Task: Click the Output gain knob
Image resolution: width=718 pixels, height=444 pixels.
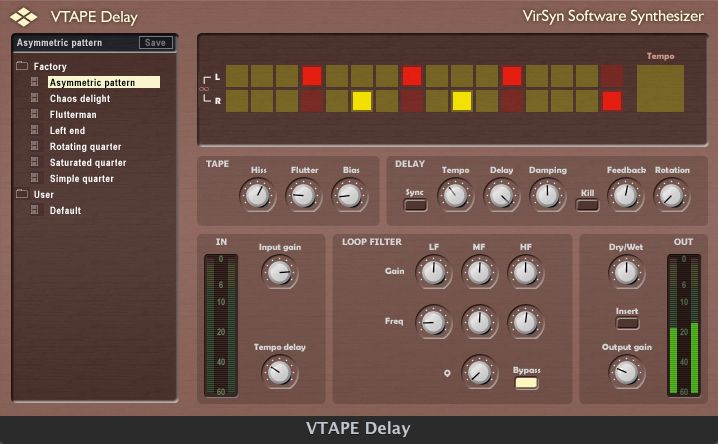Action: click(626, 372)
